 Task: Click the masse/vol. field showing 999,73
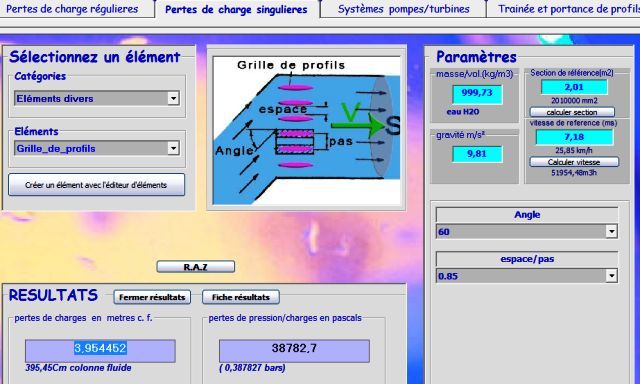click(477, 94)
